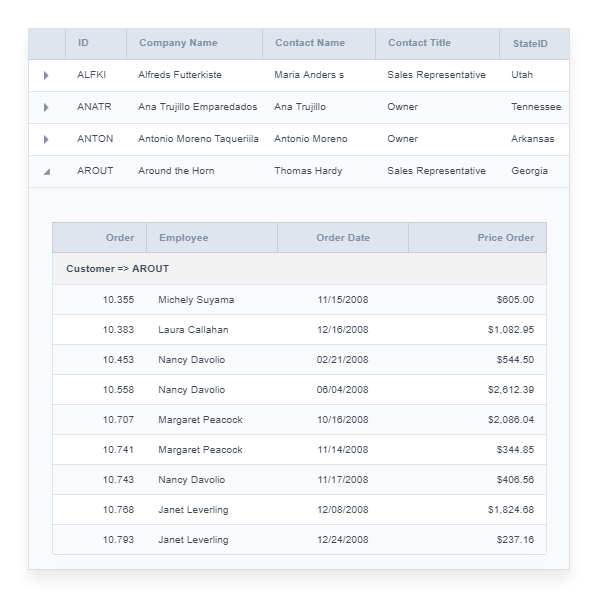Sort by Contact Name column header

tap(310, 43)
